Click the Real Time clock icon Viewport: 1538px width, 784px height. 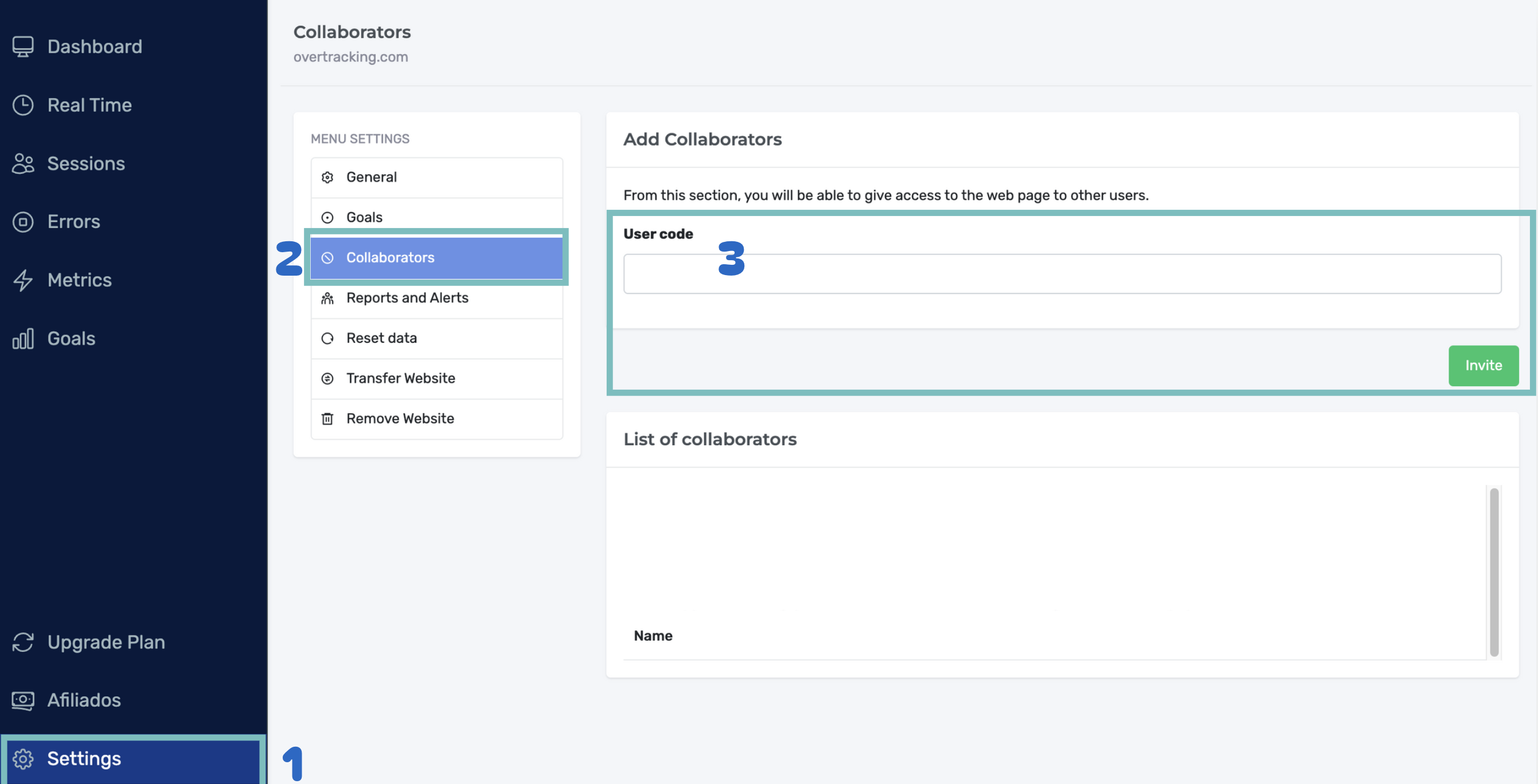pyautogui.click(x=23, y=105)
